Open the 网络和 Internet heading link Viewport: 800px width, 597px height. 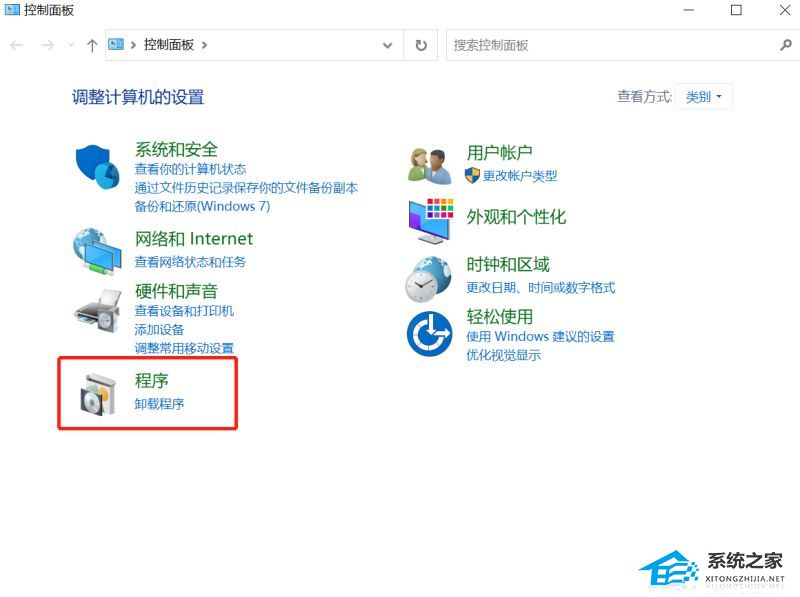tap(194, 239)
